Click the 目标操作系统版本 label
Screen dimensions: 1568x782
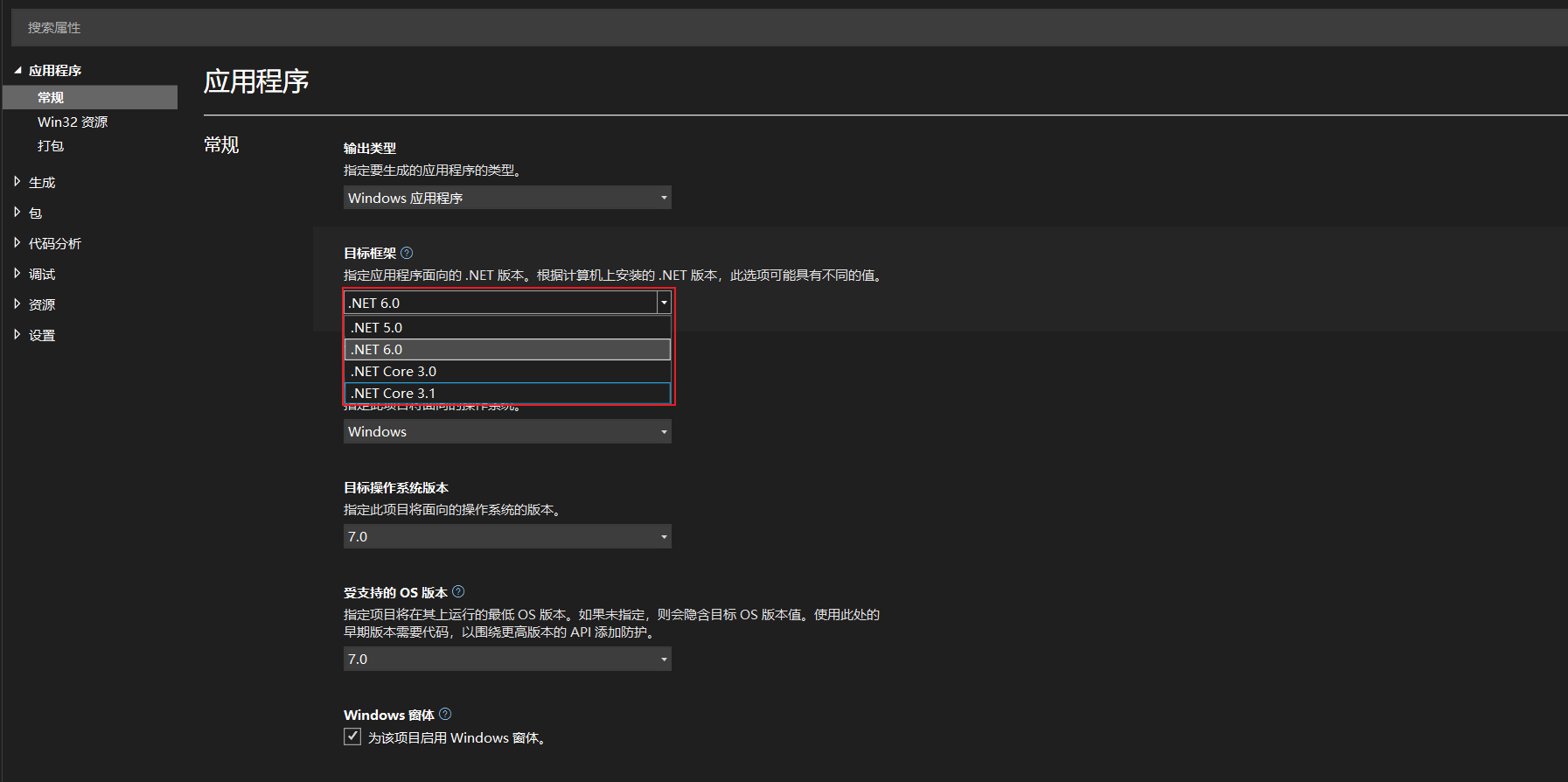(396, 487)
